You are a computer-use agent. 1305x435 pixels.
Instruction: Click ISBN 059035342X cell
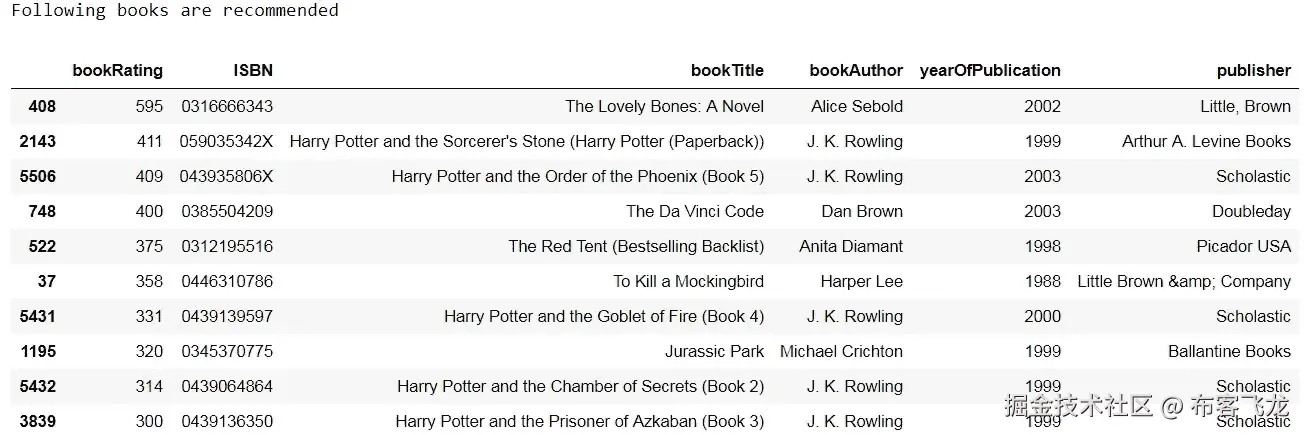(226, 141)
